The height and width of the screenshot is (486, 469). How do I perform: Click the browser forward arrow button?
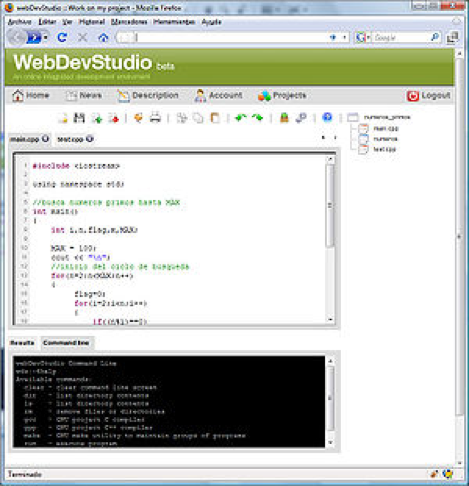(x=34, y=37)
